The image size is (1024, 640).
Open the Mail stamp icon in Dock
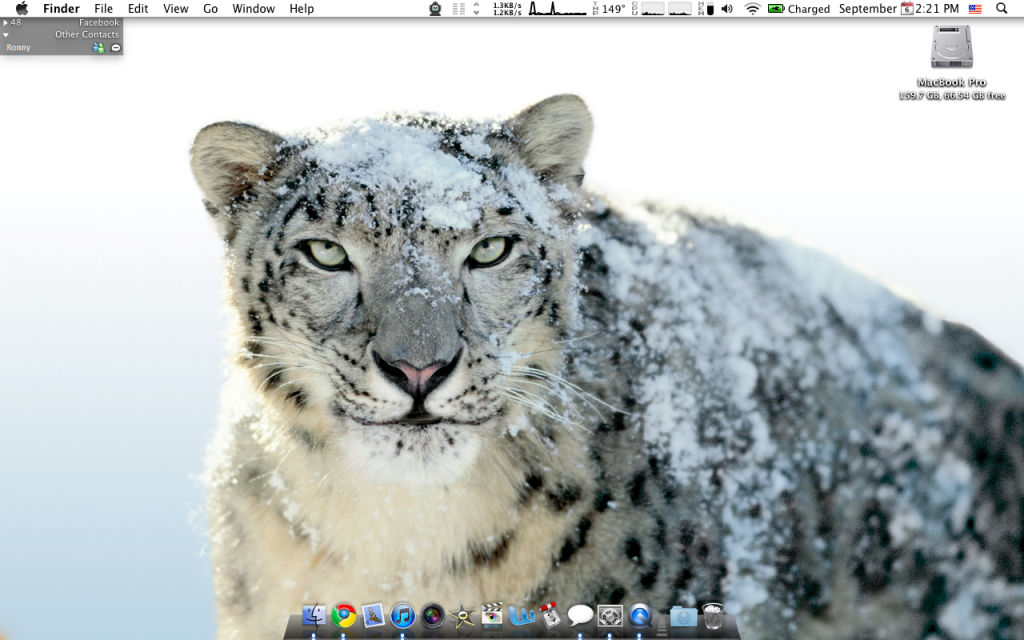[x=373, y=615]
